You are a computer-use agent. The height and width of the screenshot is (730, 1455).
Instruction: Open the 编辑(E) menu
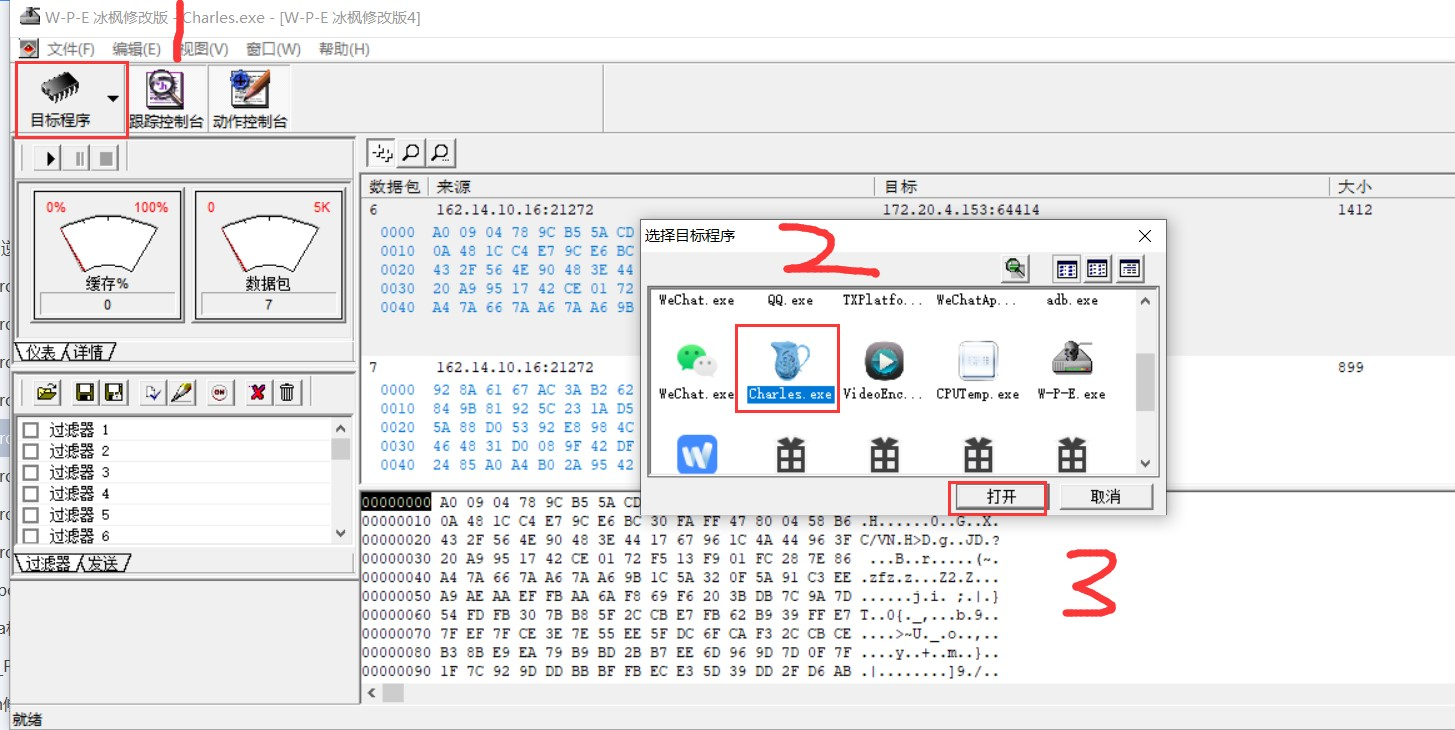click(x=137, y=49)
